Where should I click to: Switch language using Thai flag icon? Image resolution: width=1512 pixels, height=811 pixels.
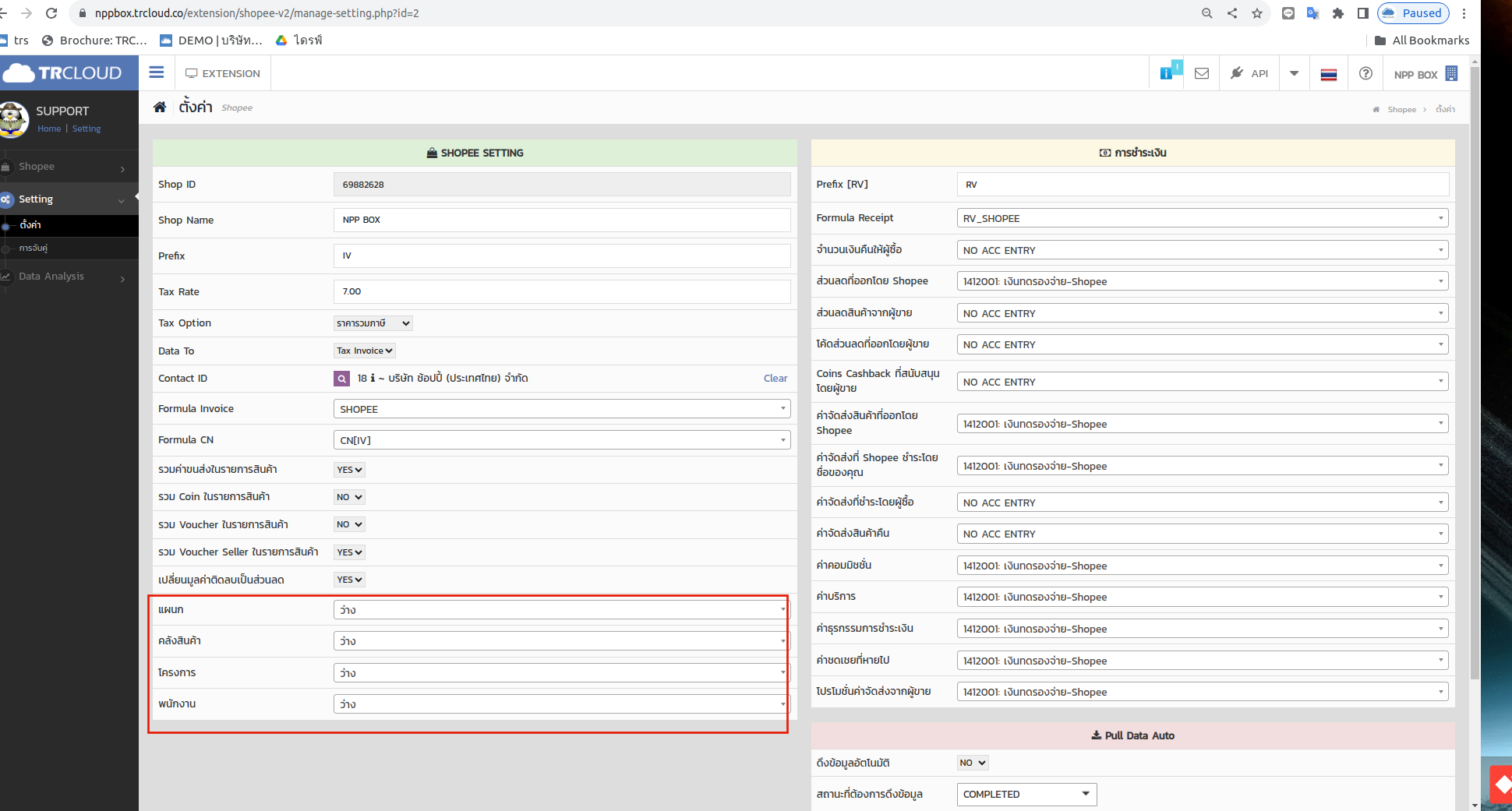[1329, 74]
